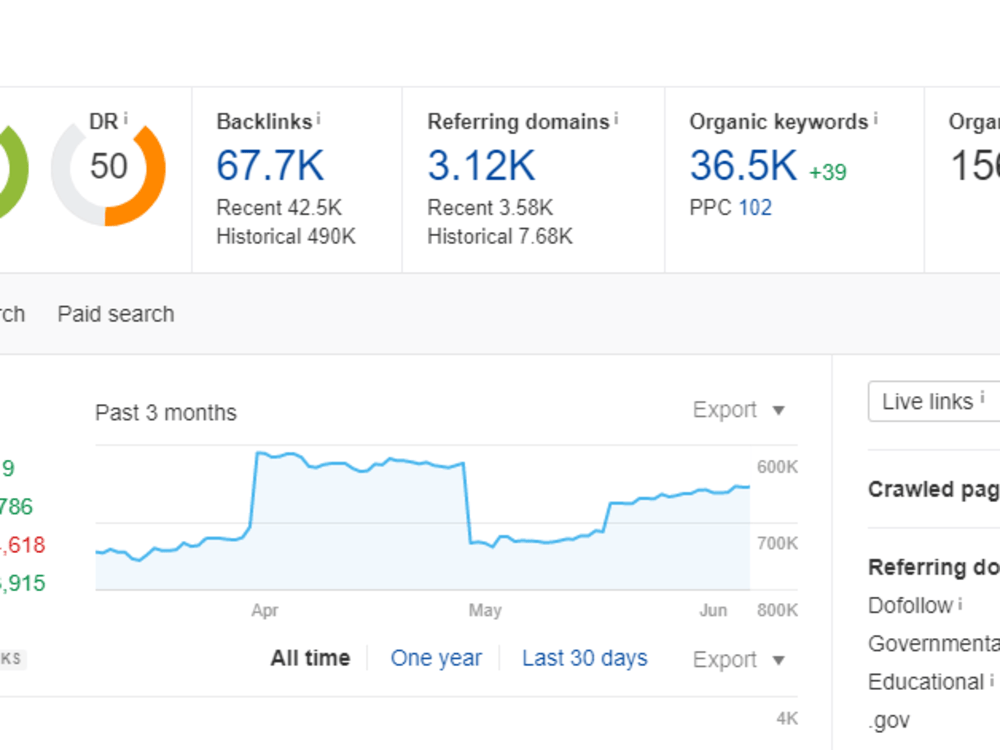The width and height of the screenshot is (1000, 750).
Task: Open the Live links selector
Action: (934, 401)
